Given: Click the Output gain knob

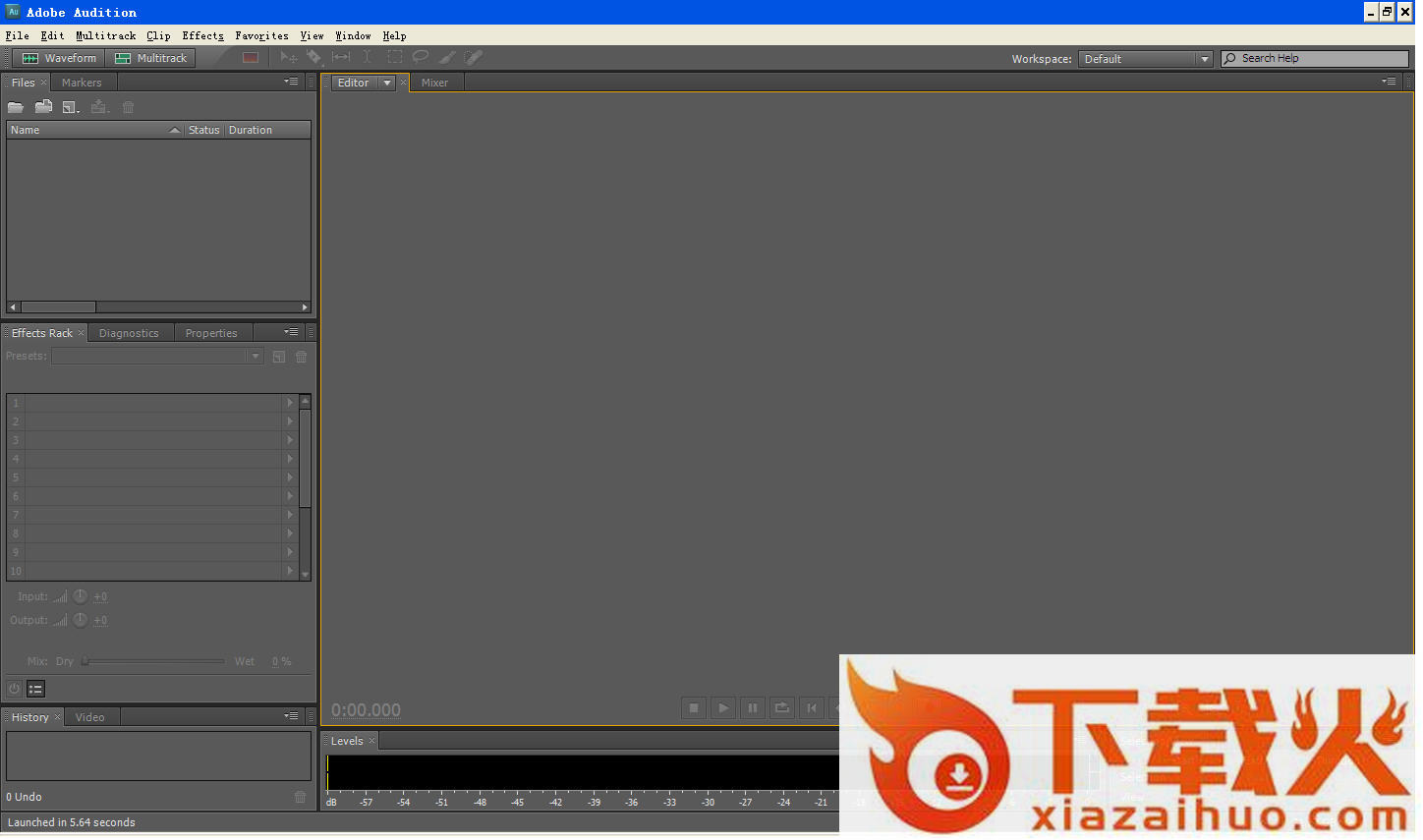Looking at the screenshot, I should pyautogui.click(x=81, y=620).
